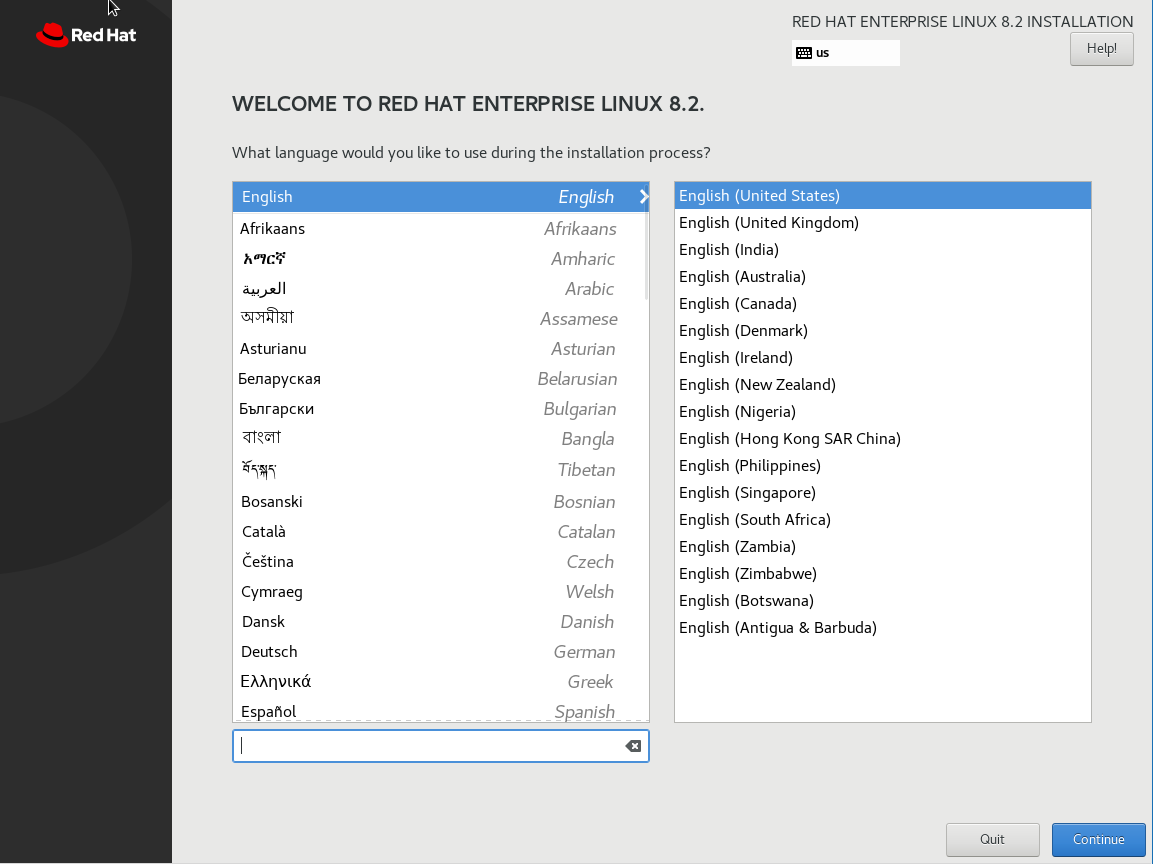This screenshot has height=864, width=1153.
Task: Select Afrikaans language row
Action: 439,229
